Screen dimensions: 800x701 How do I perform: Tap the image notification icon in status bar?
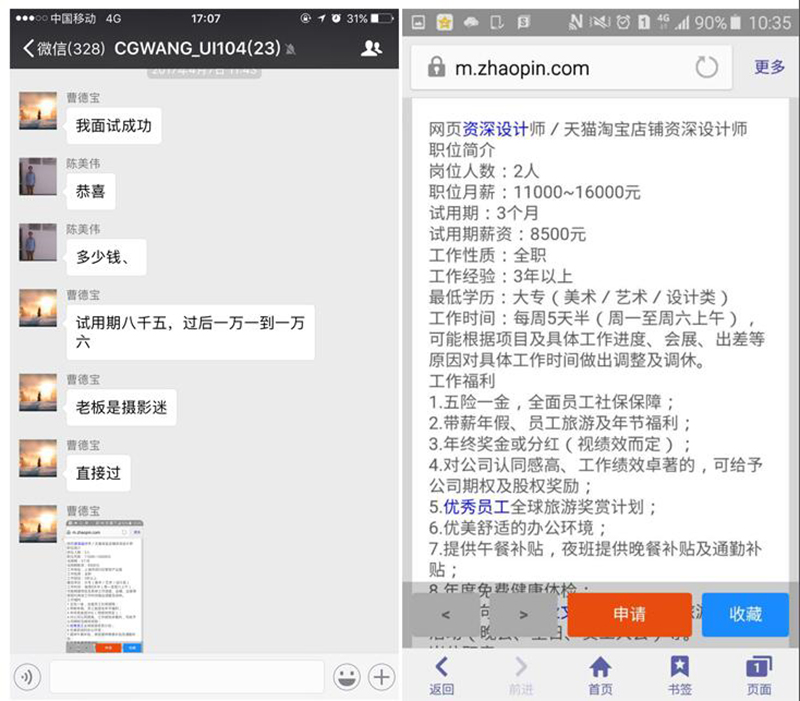418,22
